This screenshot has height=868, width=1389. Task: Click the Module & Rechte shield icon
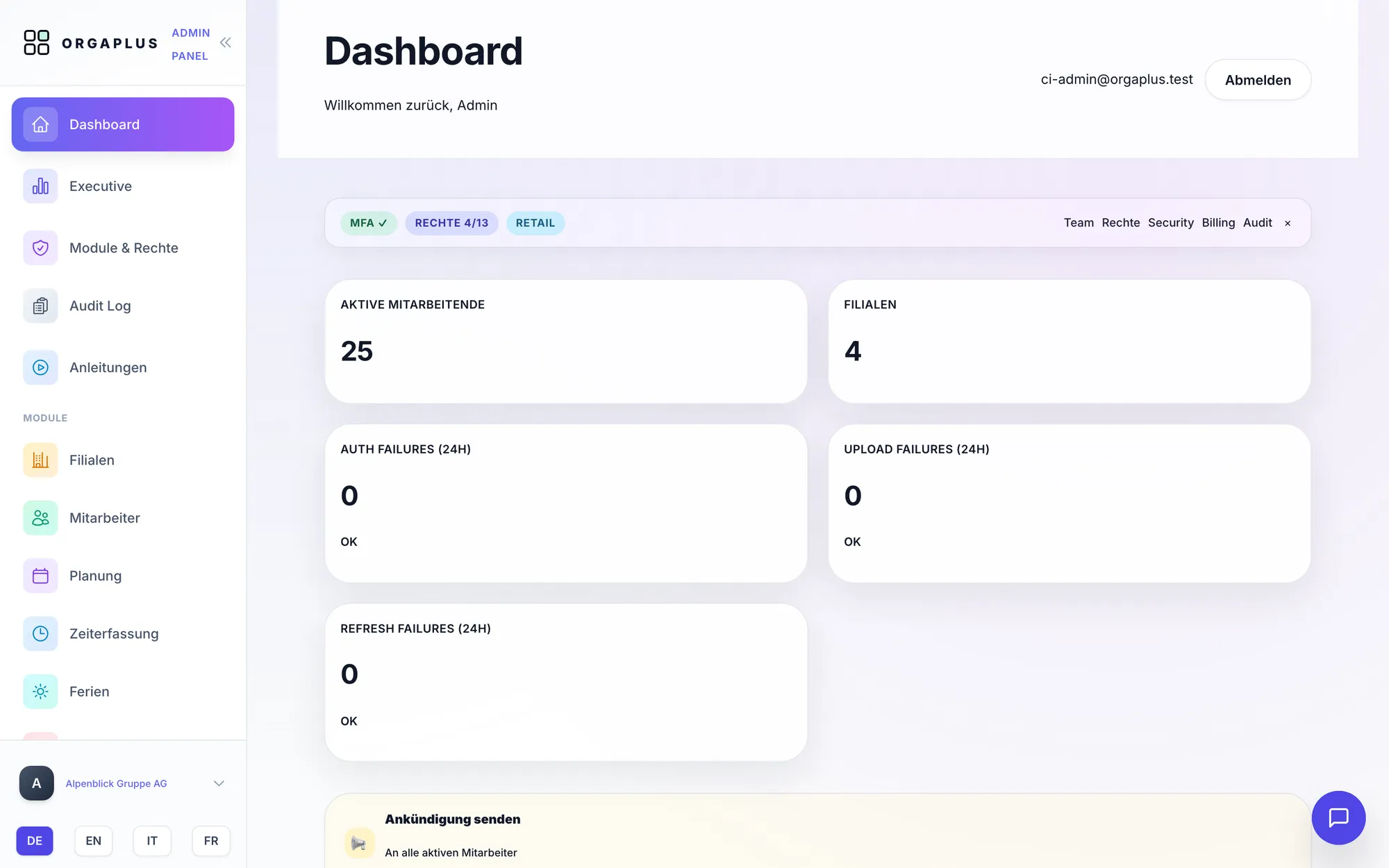40,248
